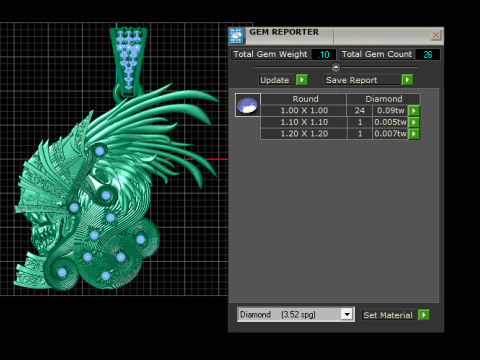Open the Diamond (3.52 spg) material dropdown

pos(296,314)
